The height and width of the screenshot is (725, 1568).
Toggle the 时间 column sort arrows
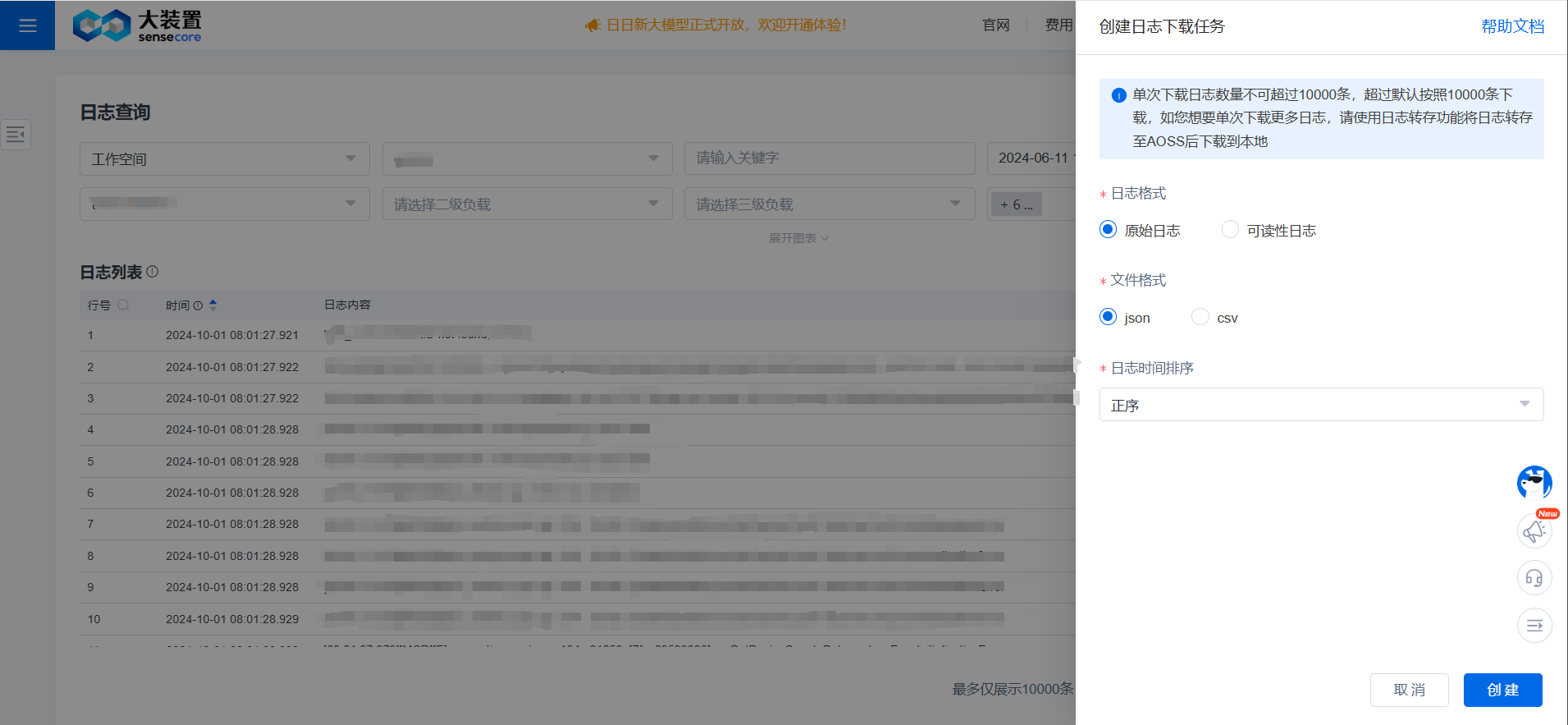click(x=213, y=305)
